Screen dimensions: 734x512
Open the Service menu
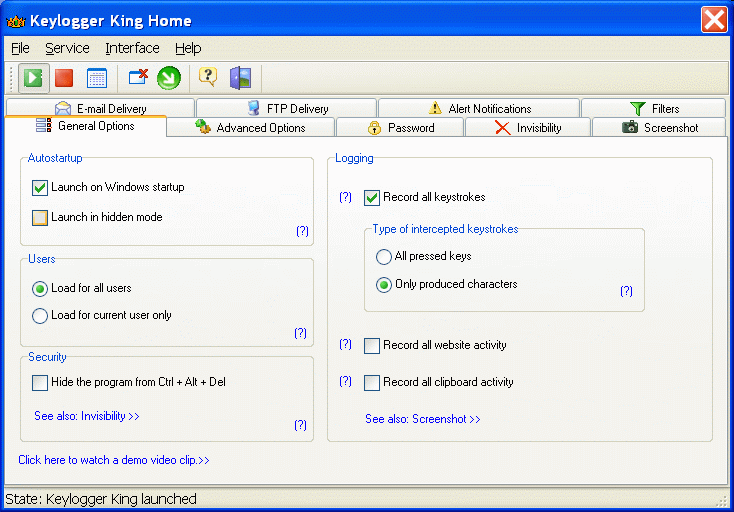67,48
